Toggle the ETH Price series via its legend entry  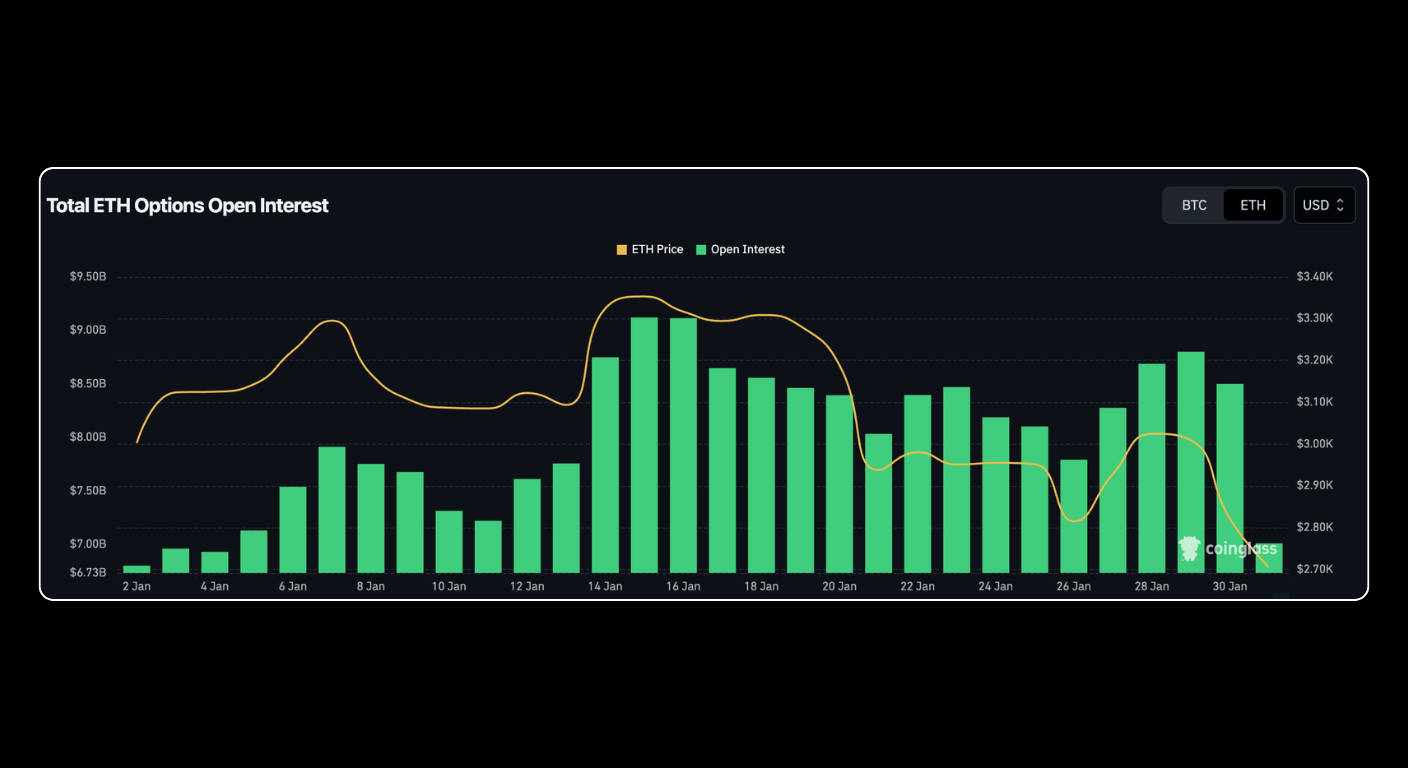pyautogui.click(x=650, y=249)
